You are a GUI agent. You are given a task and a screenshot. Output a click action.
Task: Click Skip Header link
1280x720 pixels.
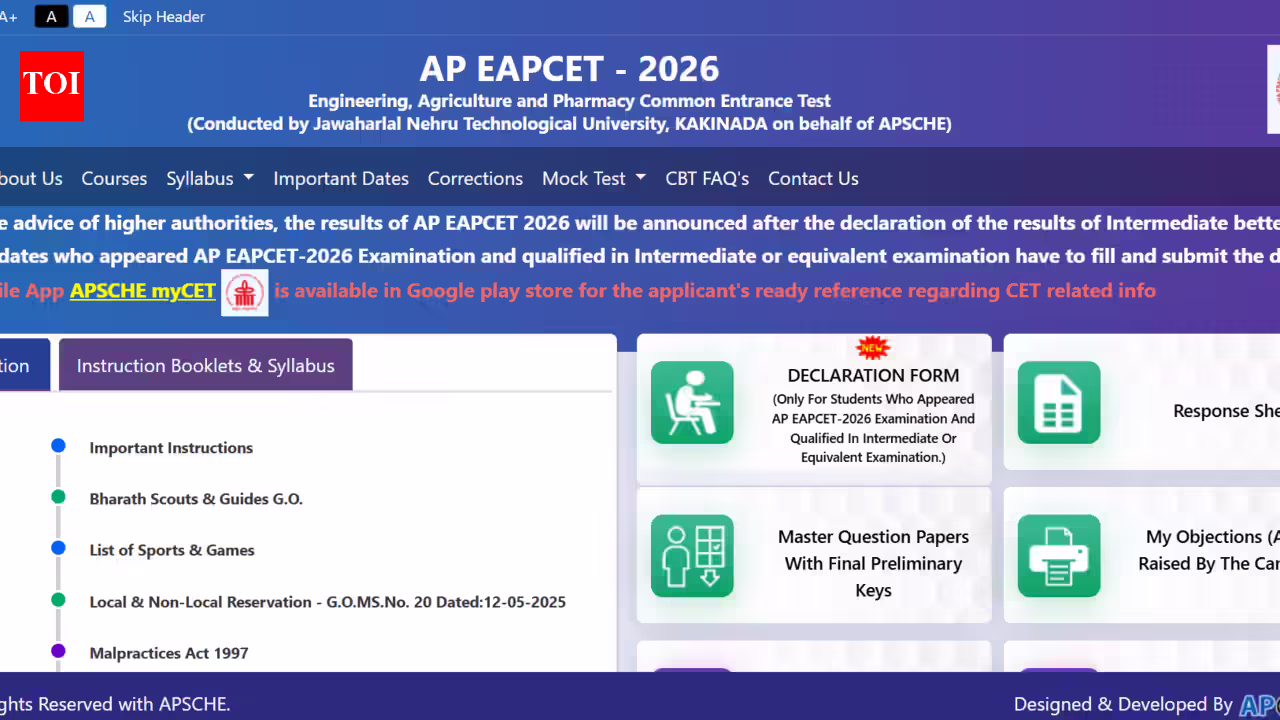[164, 17]
